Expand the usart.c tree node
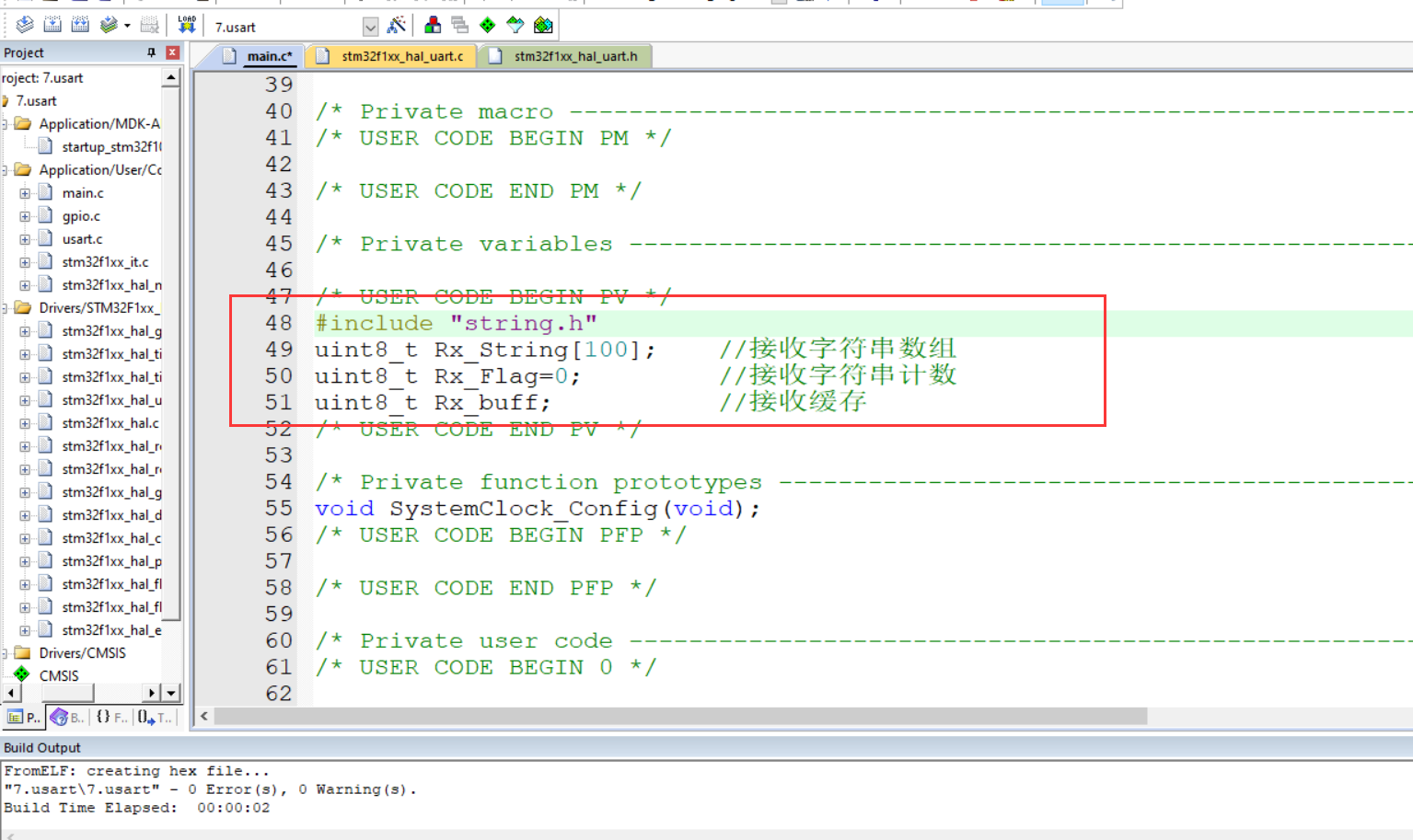 pos(25,239)
